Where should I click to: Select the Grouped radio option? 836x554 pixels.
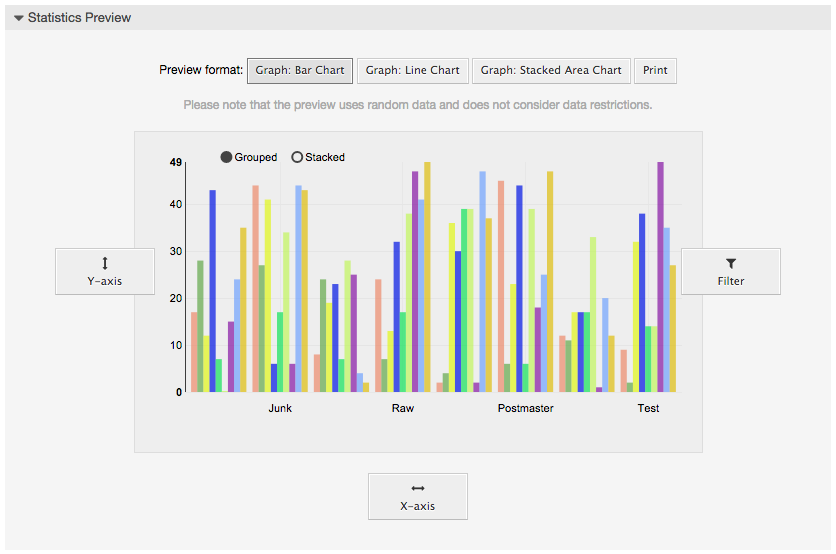[x=226, y=157]
